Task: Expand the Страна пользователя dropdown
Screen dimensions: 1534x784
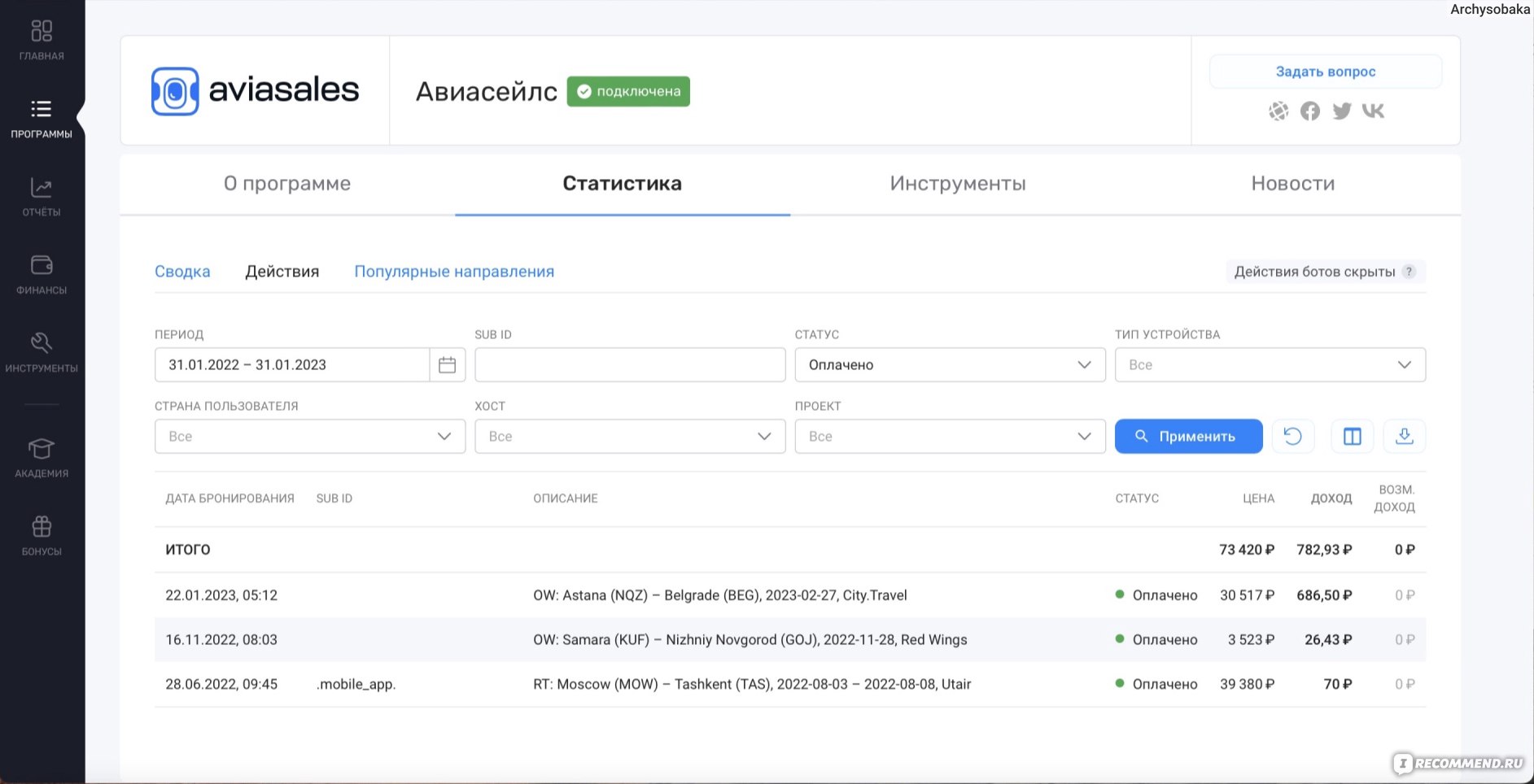Action: [x=310, y=437]
